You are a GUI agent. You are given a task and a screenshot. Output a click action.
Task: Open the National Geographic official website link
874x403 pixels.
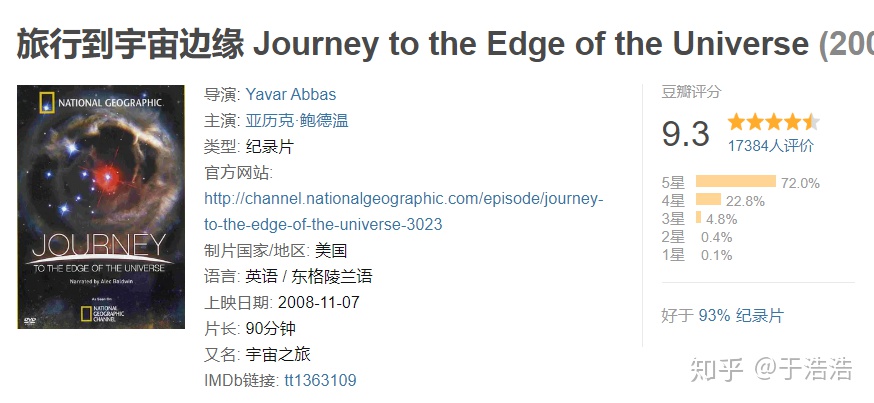(x=403, y=199)
